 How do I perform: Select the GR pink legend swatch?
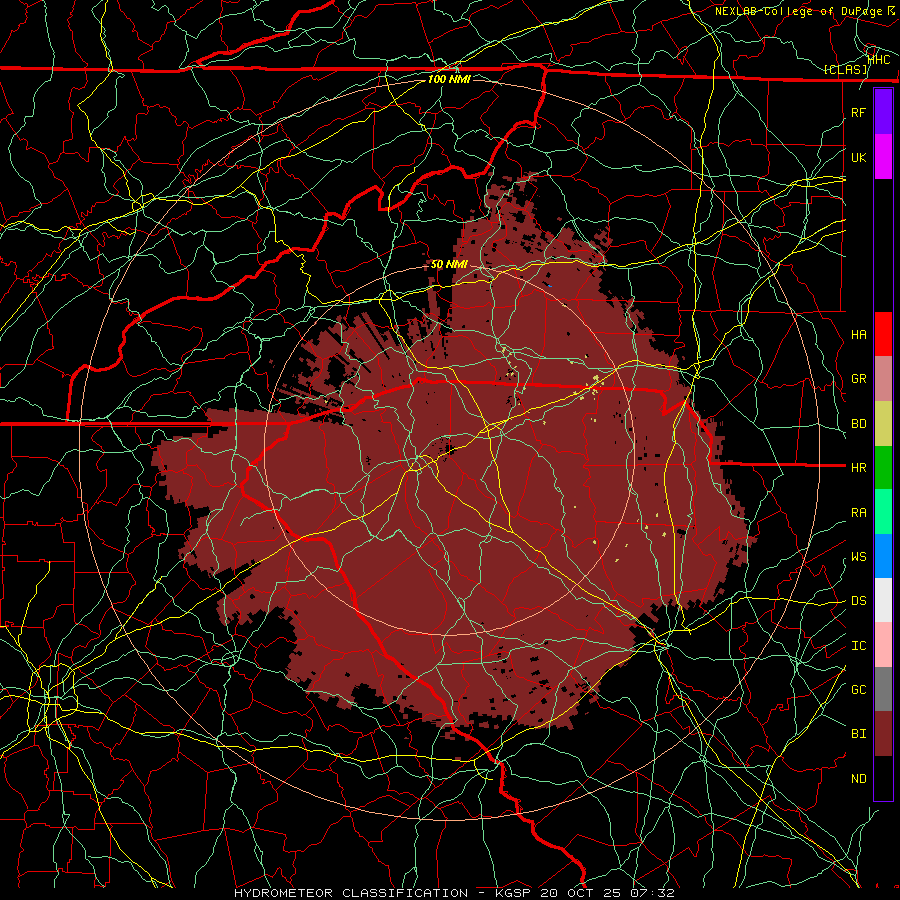point(883,378)
